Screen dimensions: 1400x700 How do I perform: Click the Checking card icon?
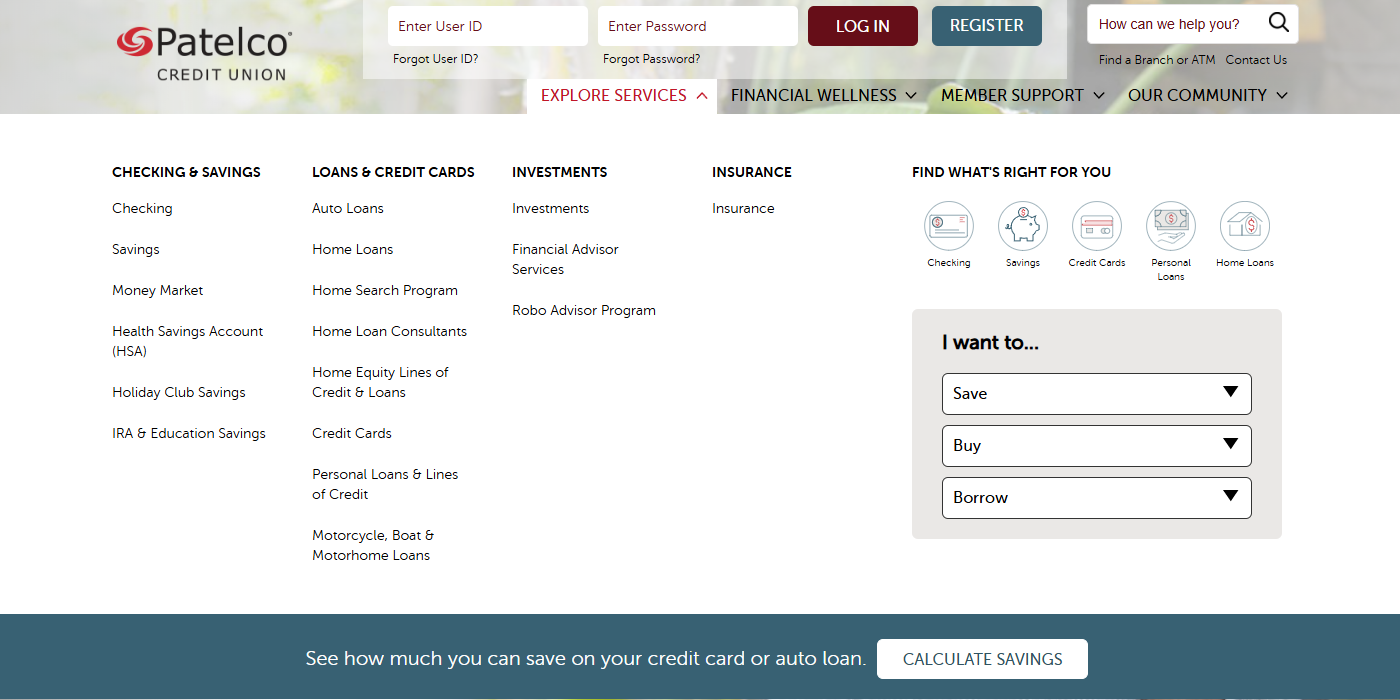[948, 226]
